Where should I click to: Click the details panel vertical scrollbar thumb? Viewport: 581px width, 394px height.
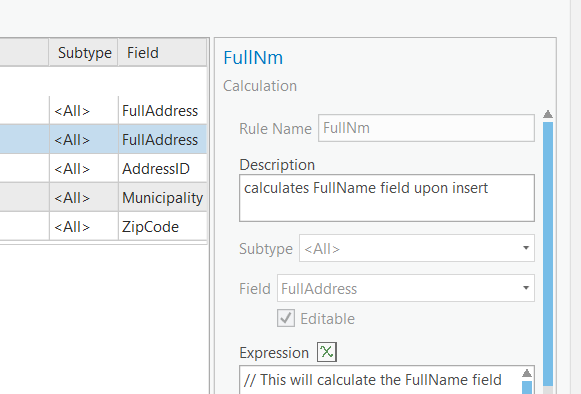pyautogui.click(x=548, y=254)
